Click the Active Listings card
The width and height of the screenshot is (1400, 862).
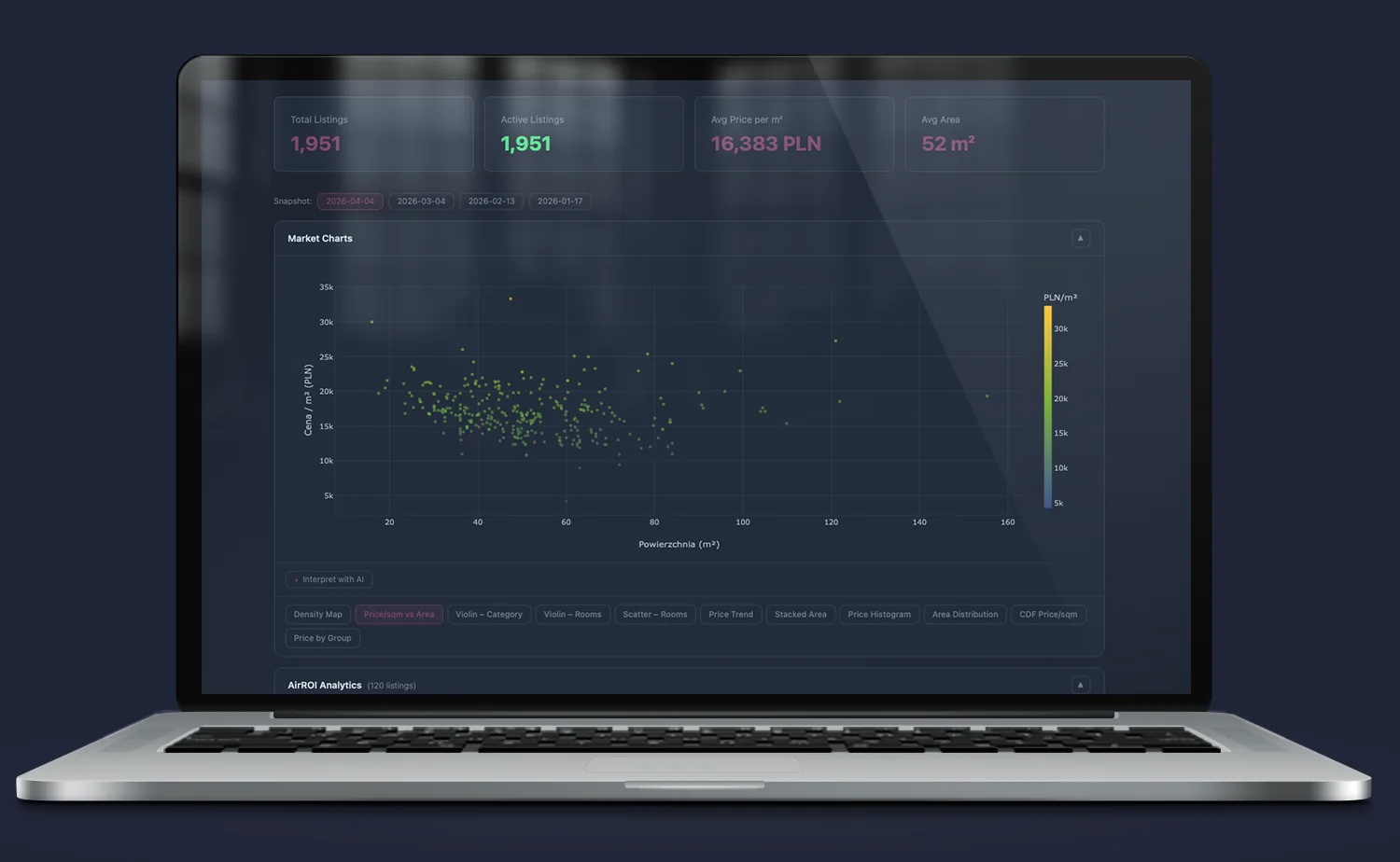[584, 133]
